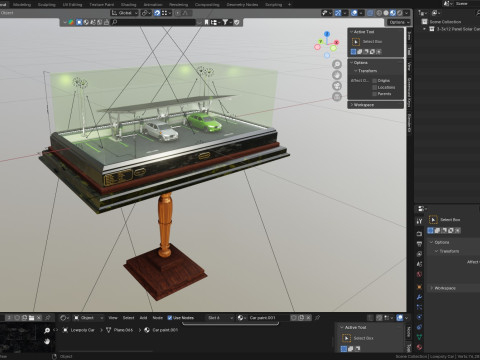Switch to the Shading workspace tab
This screenshot has width=480, height=360.
128,5
